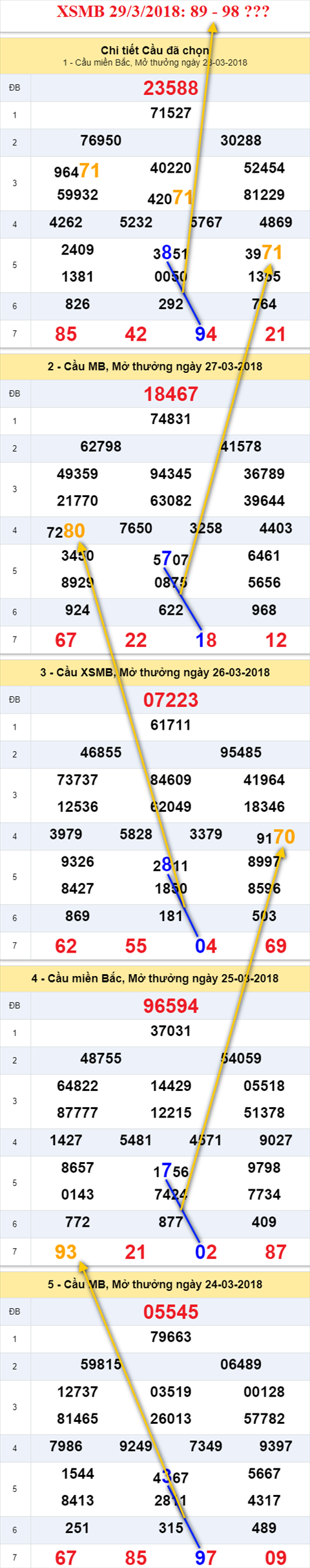Screen dimensions: 310x1568
Task: Click the orange number 93
Action: pyautogui.click(x=66, y=1252)
